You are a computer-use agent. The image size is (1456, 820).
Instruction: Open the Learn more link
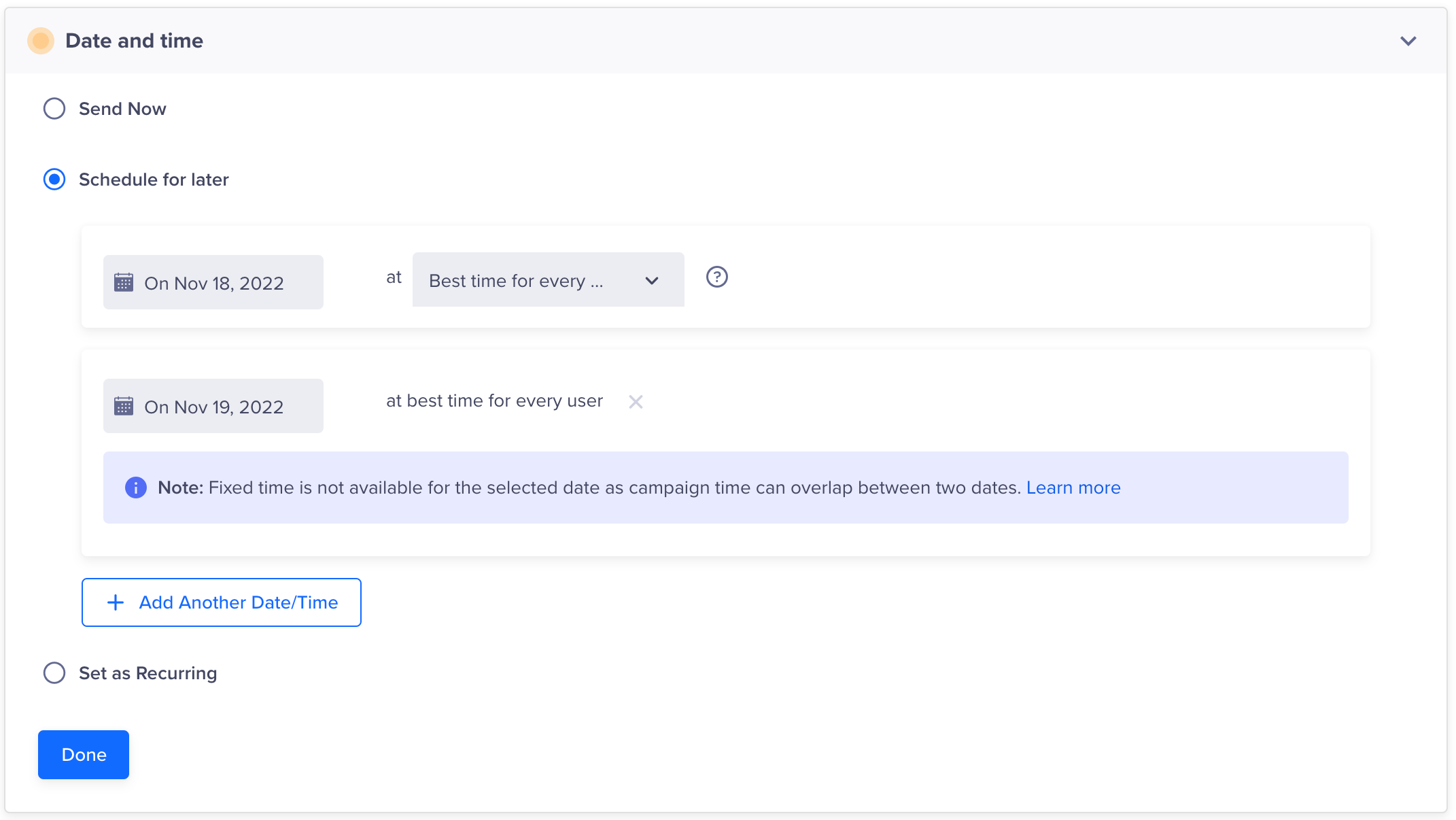pyautogui.click(x=1073, y=488)
